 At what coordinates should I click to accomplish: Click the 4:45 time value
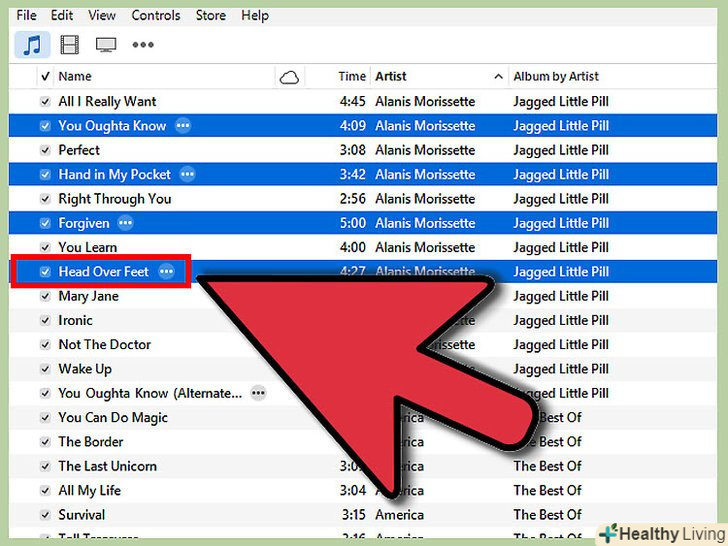point(352,102)
